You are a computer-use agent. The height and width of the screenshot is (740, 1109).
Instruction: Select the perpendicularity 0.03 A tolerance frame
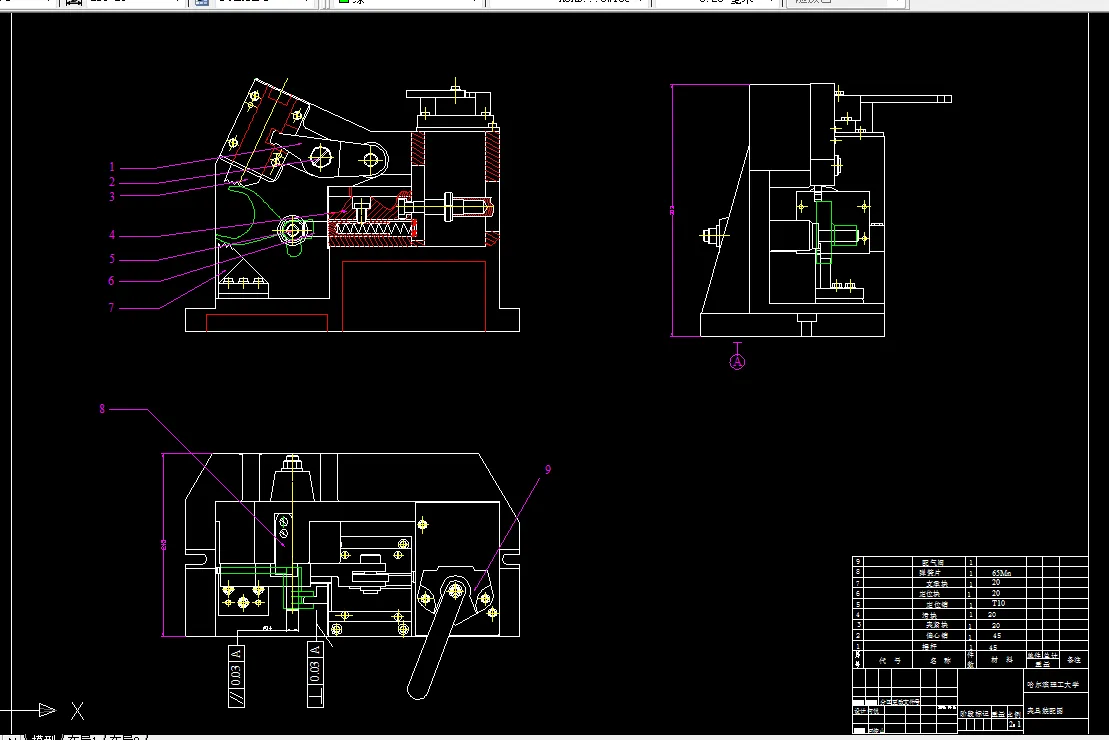coord(315,673)
